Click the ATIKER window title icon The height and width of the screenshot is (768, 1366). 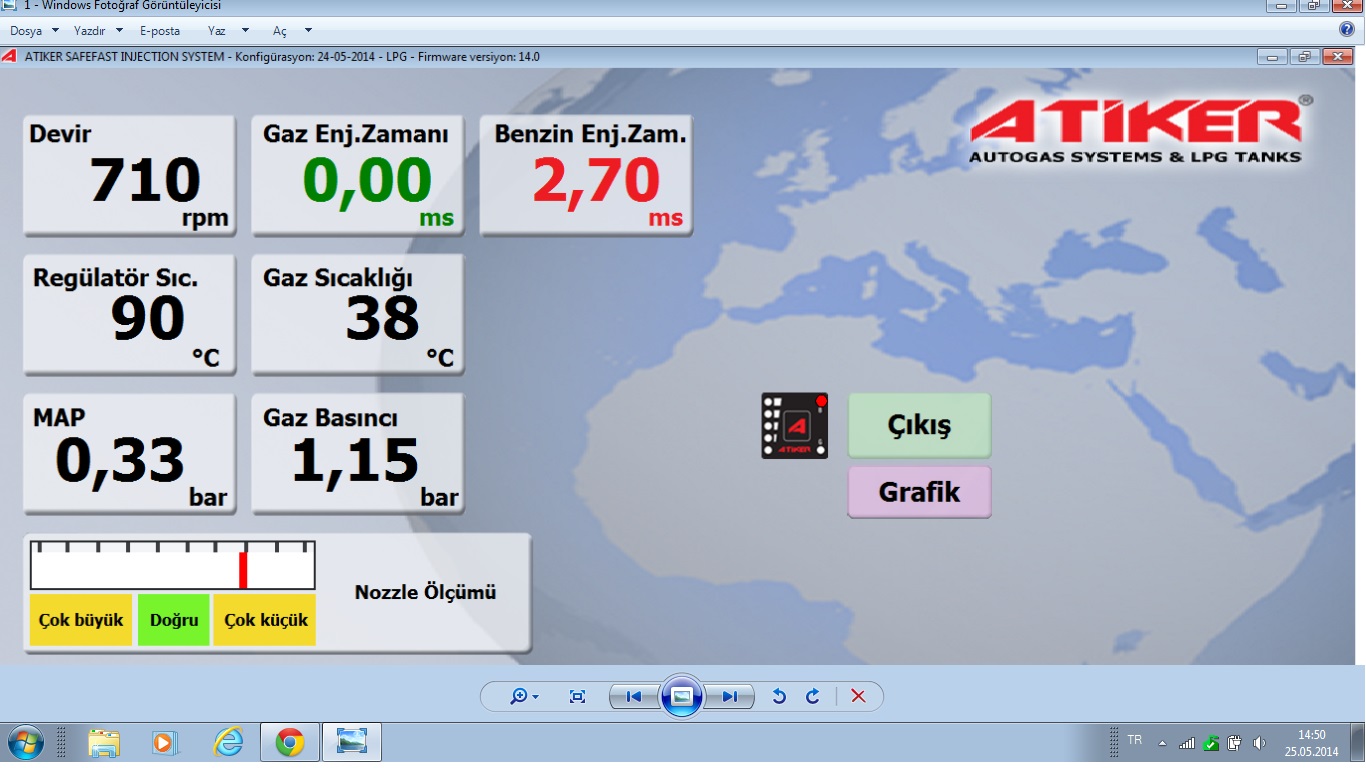coord(9,57)
